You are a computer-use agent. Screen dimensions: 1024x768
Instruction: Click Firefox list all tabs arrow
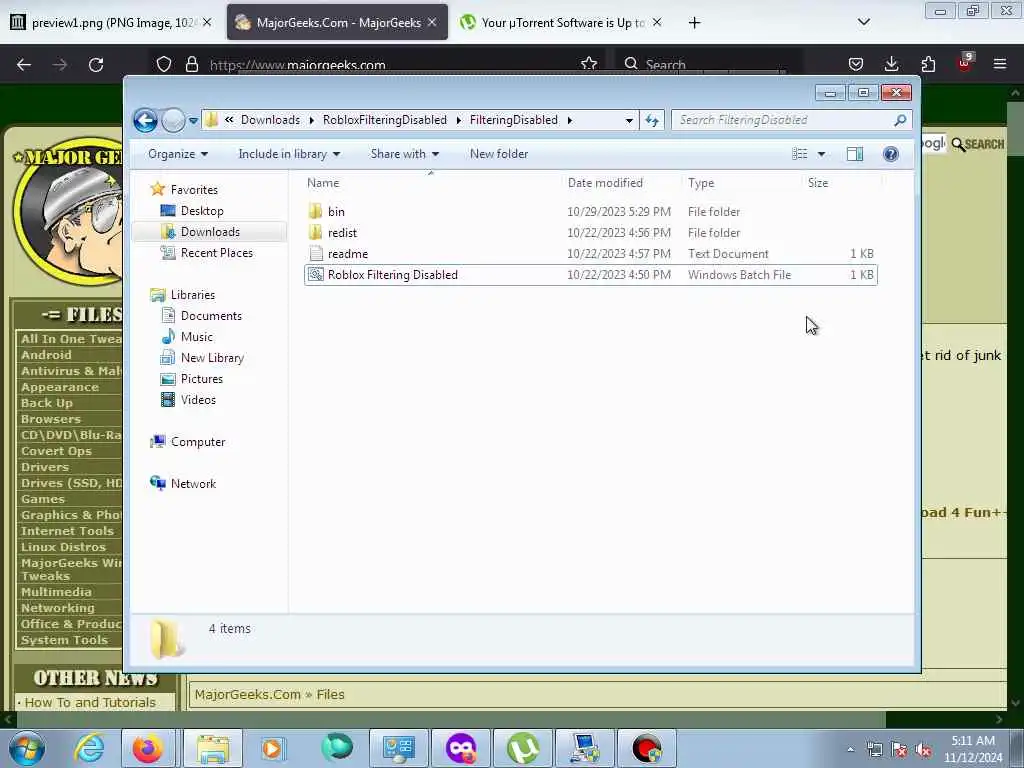[x=863, y=22]
